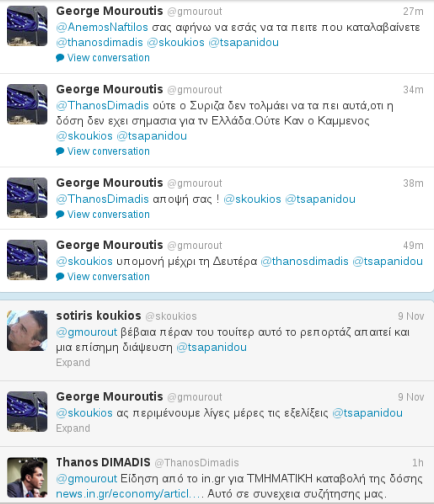
Task: Click George Mouroutis avatar in the 27m tweet
Action: 27,26
